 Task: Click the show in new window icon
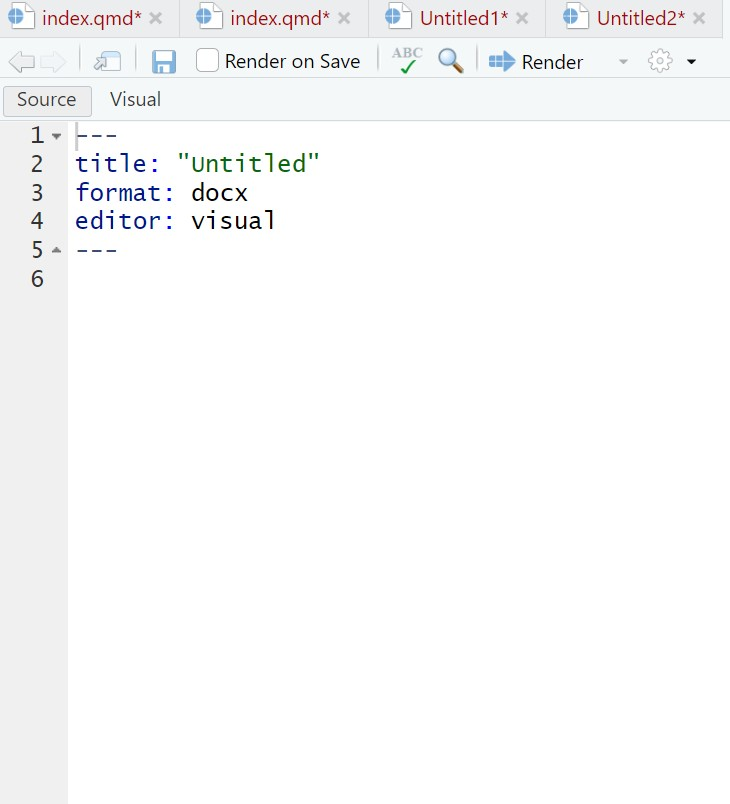click(107, 62)
